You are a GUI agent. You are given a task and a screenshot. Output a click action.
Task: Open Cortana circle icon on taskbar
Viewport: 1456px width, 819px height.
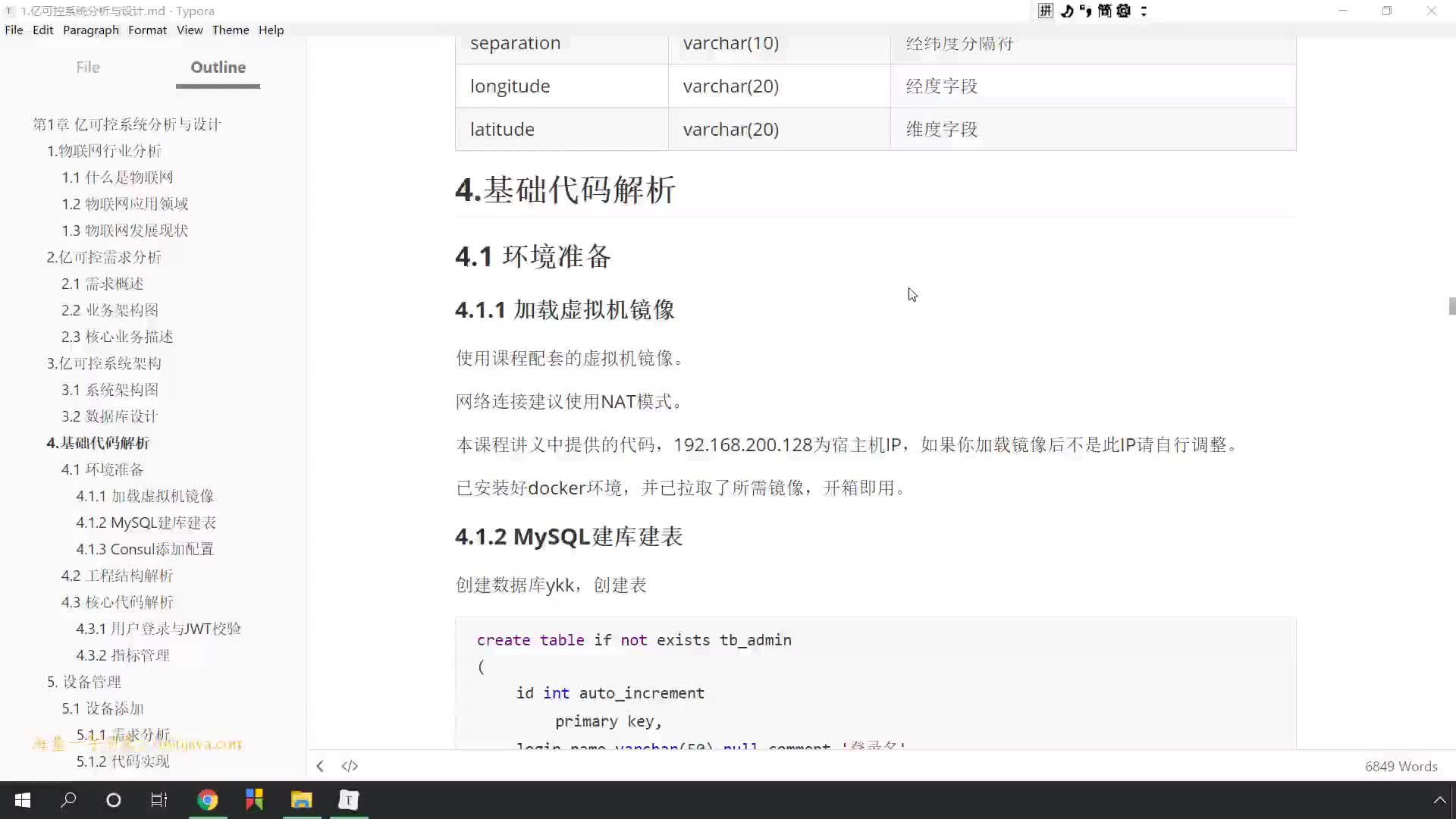114,800
